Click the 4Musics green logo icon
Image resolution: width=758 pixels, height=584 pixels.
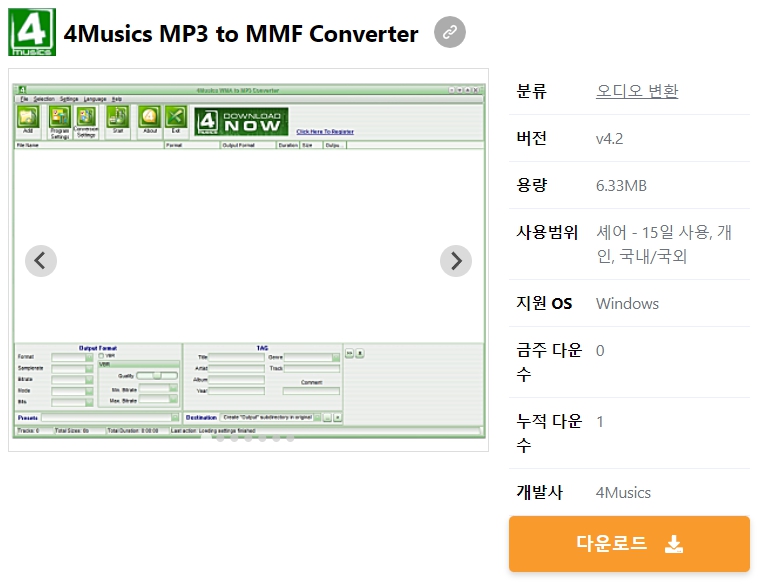(32, 32)
